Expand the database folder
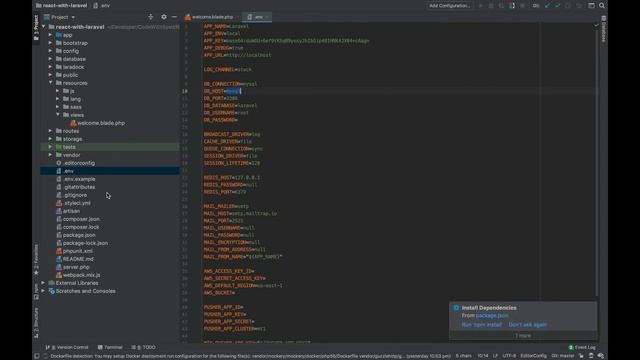640x360 pixels. coord(51,59)
